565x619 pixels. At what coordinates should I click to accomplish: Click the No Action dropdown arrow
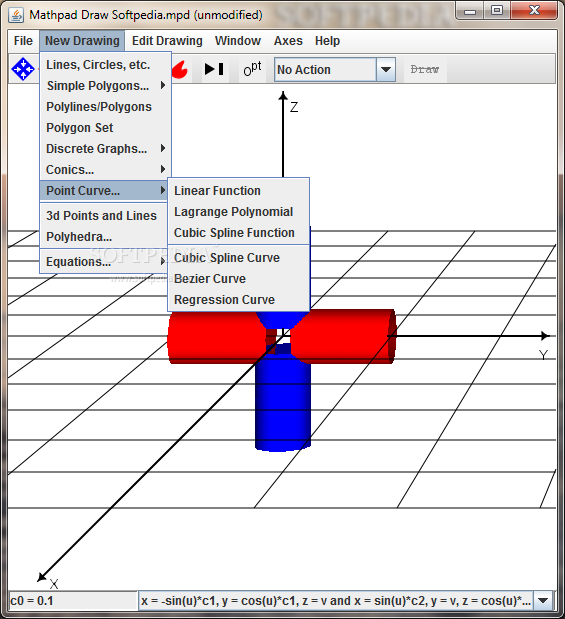(x=386, y=70)
